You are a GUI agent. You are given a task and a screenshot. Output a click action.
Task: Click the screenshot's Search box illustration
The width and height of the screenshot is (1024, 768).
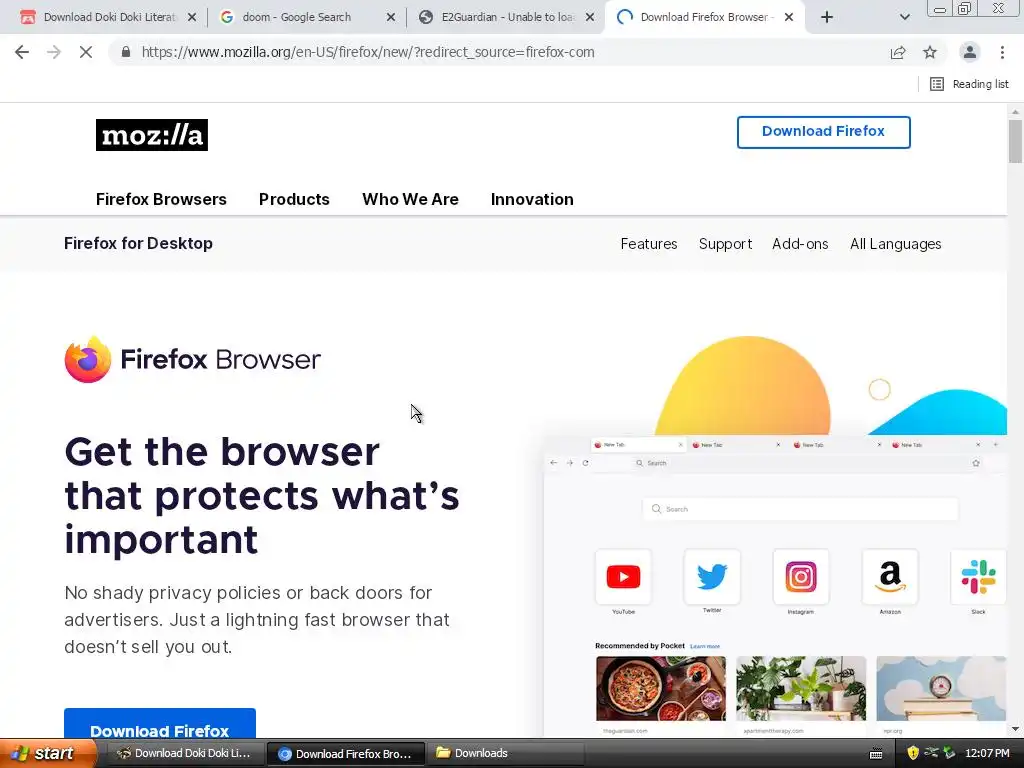tap(801, 509)
